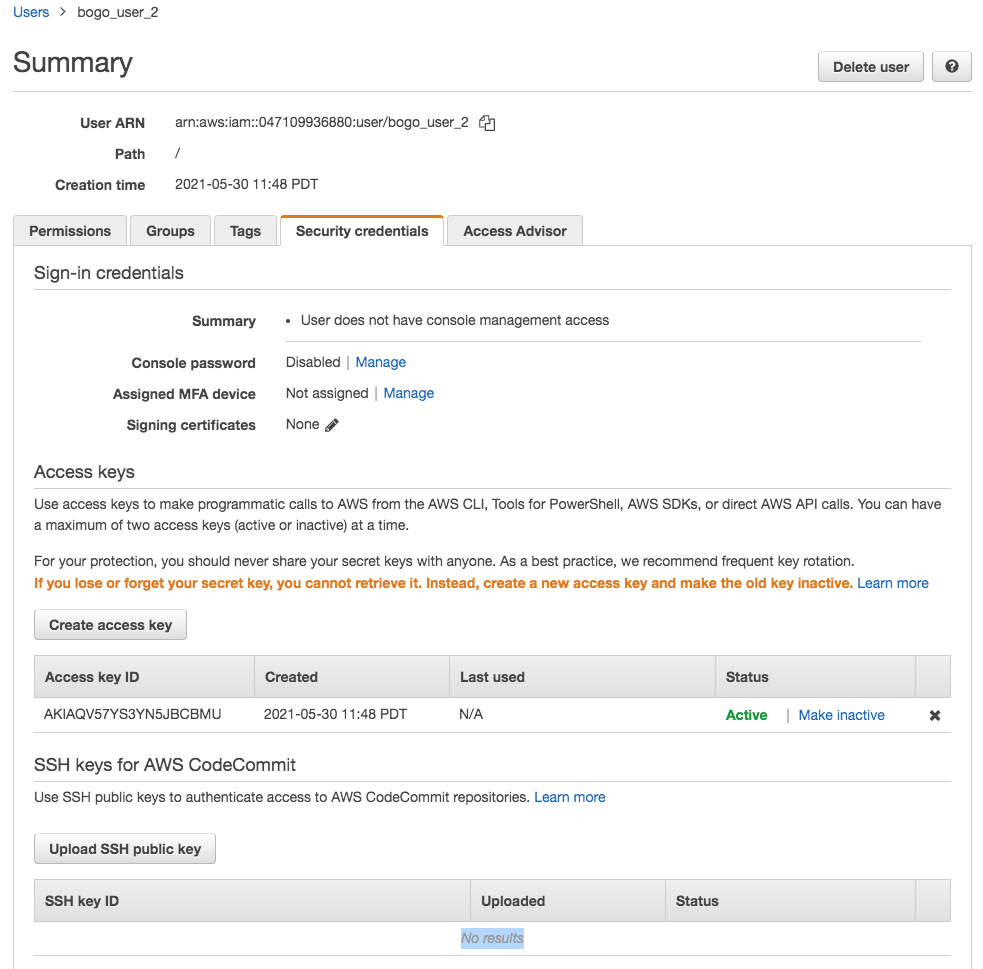Click the Disabled console password status

[x=313, y=362]
